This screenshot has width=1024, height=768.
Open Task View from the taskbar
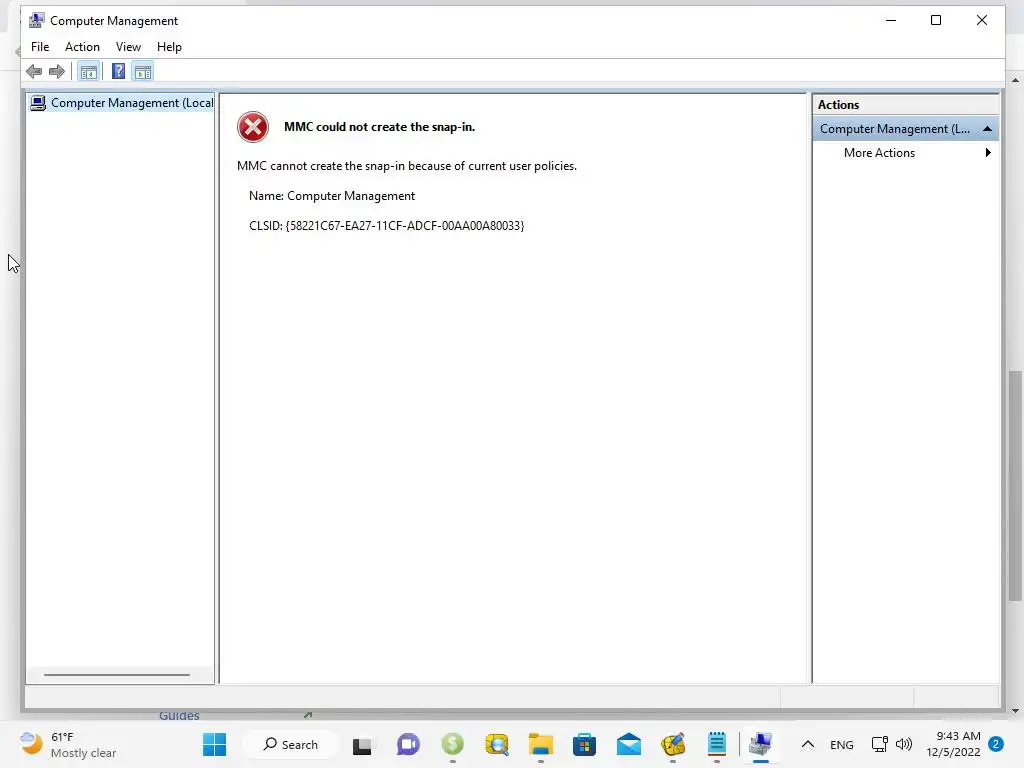pos(362,745)
